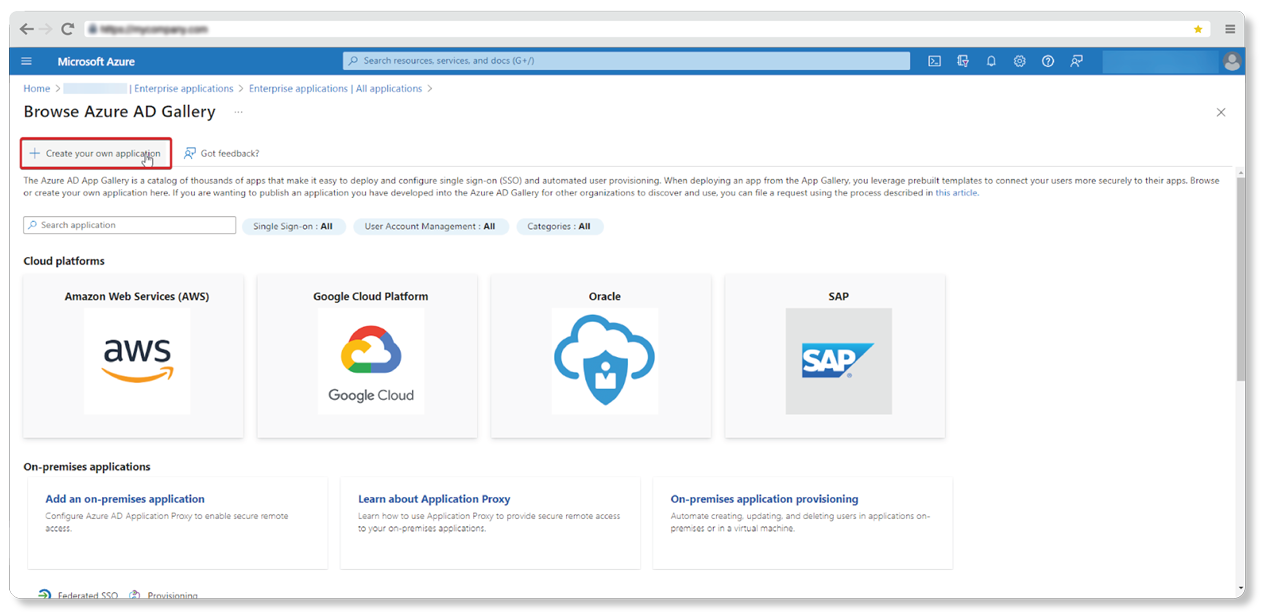Screen dimensions: 1263x612
Task: Open Enterprise applications | All applications breadcrumb
Action: coord(335,88)
